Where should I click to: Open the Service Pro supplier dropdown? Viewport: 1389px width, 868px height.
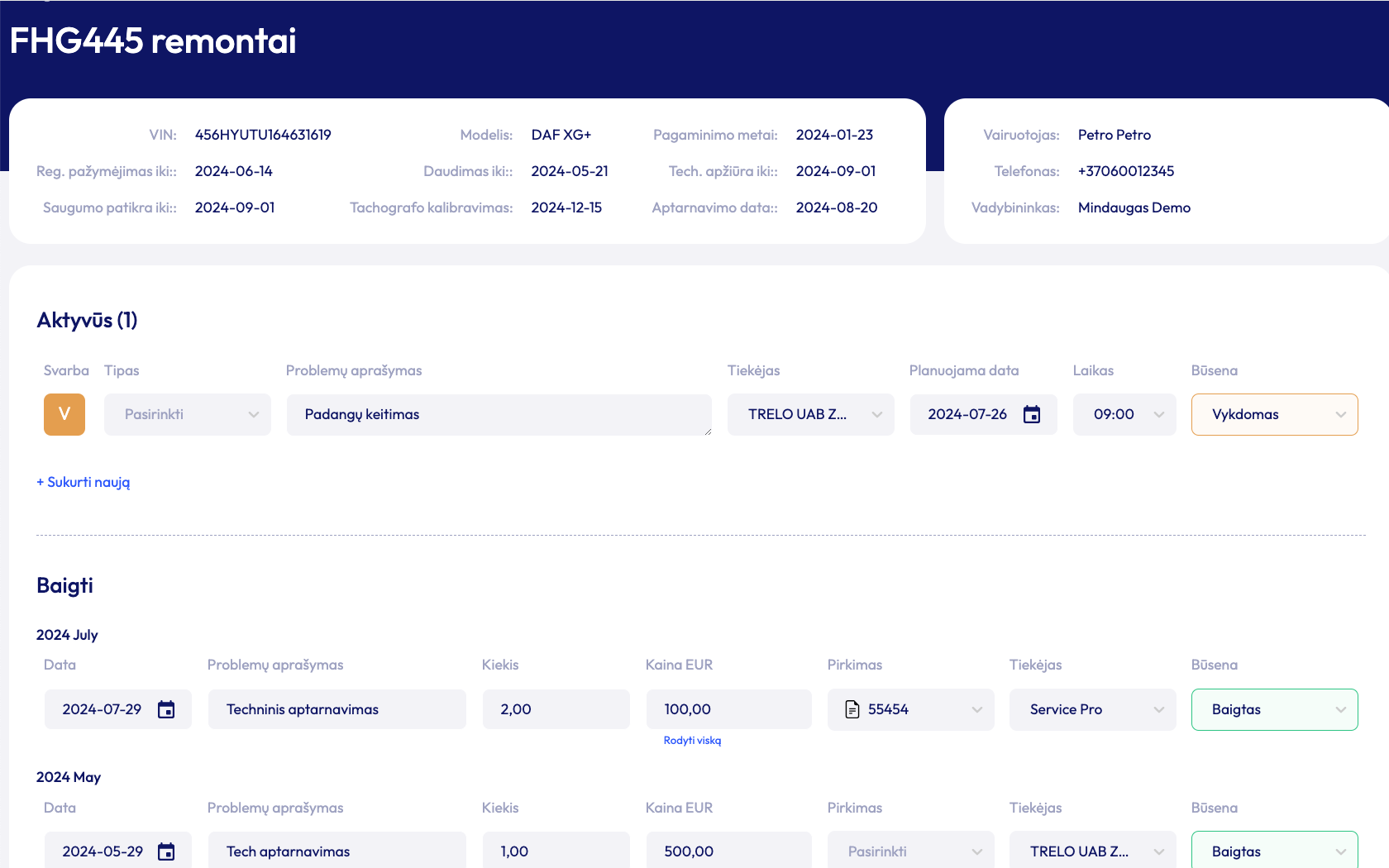[x=1092, y=709]
